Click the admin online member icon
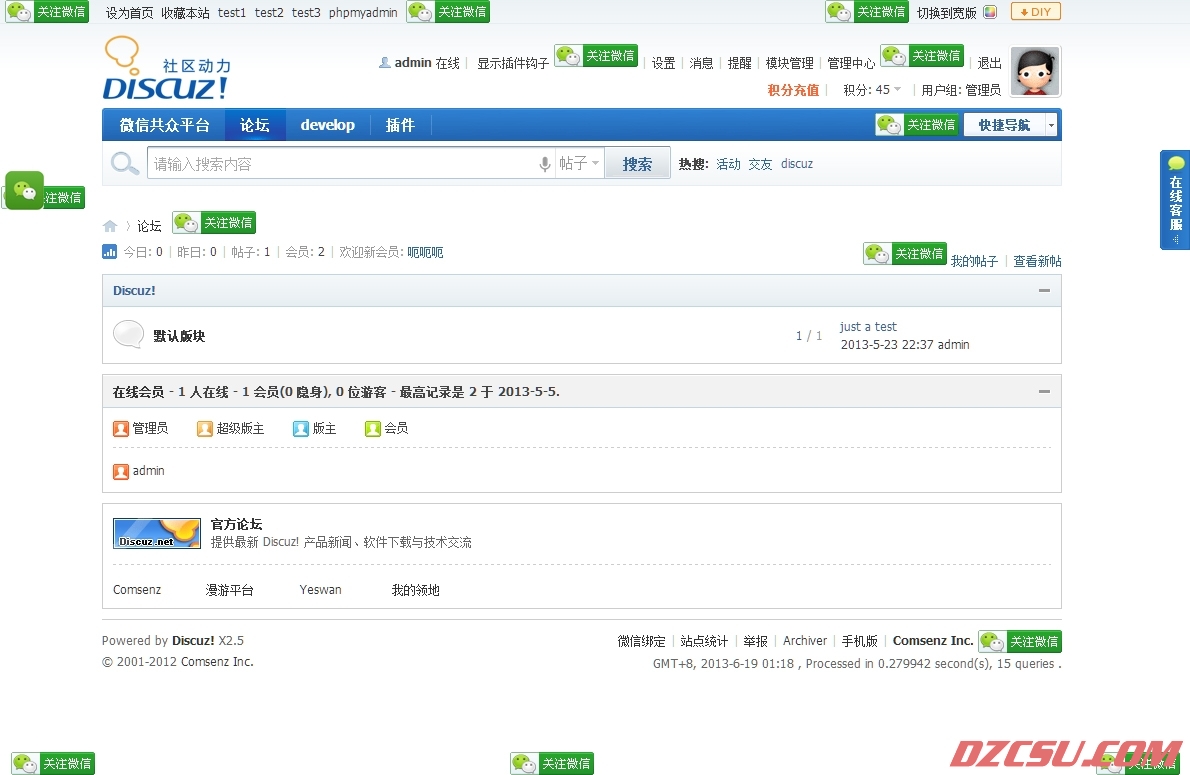This screenshot has width=1190, height=775. (x=121, y=471)
